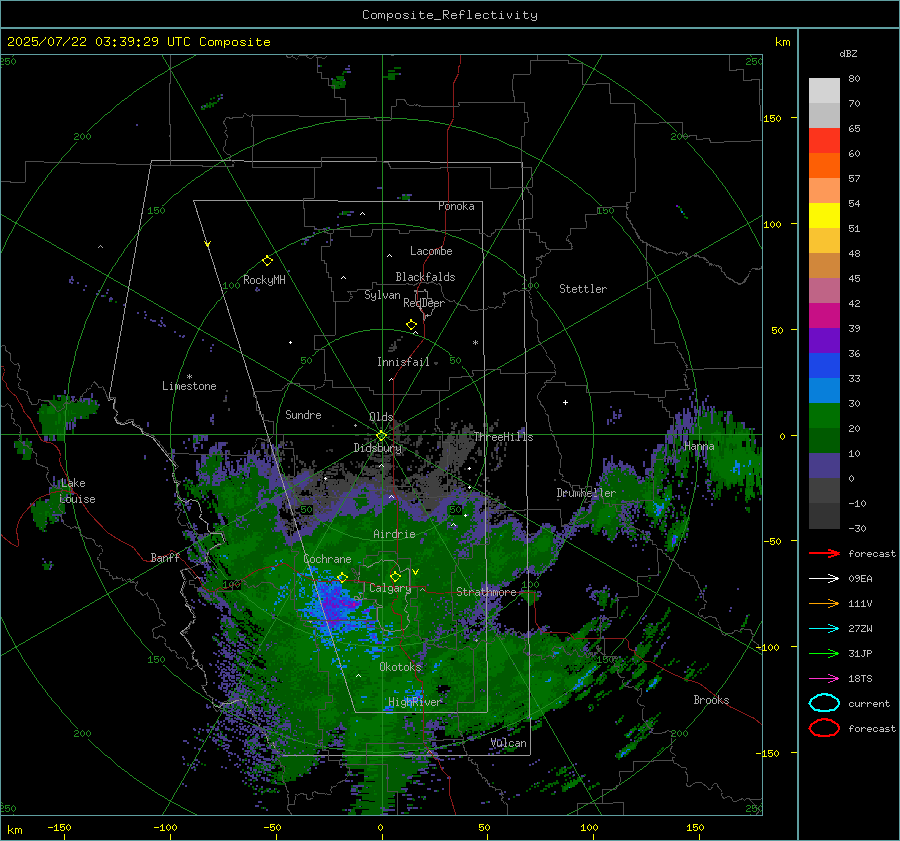Viewport: 900px width, 841px height.
Task: Click the Limestone label
Action: click(x=189, y=386)
